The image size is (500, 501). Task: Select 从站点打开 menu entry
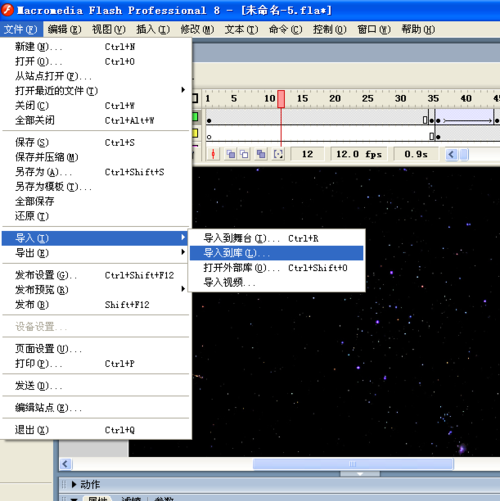point(96,76)
